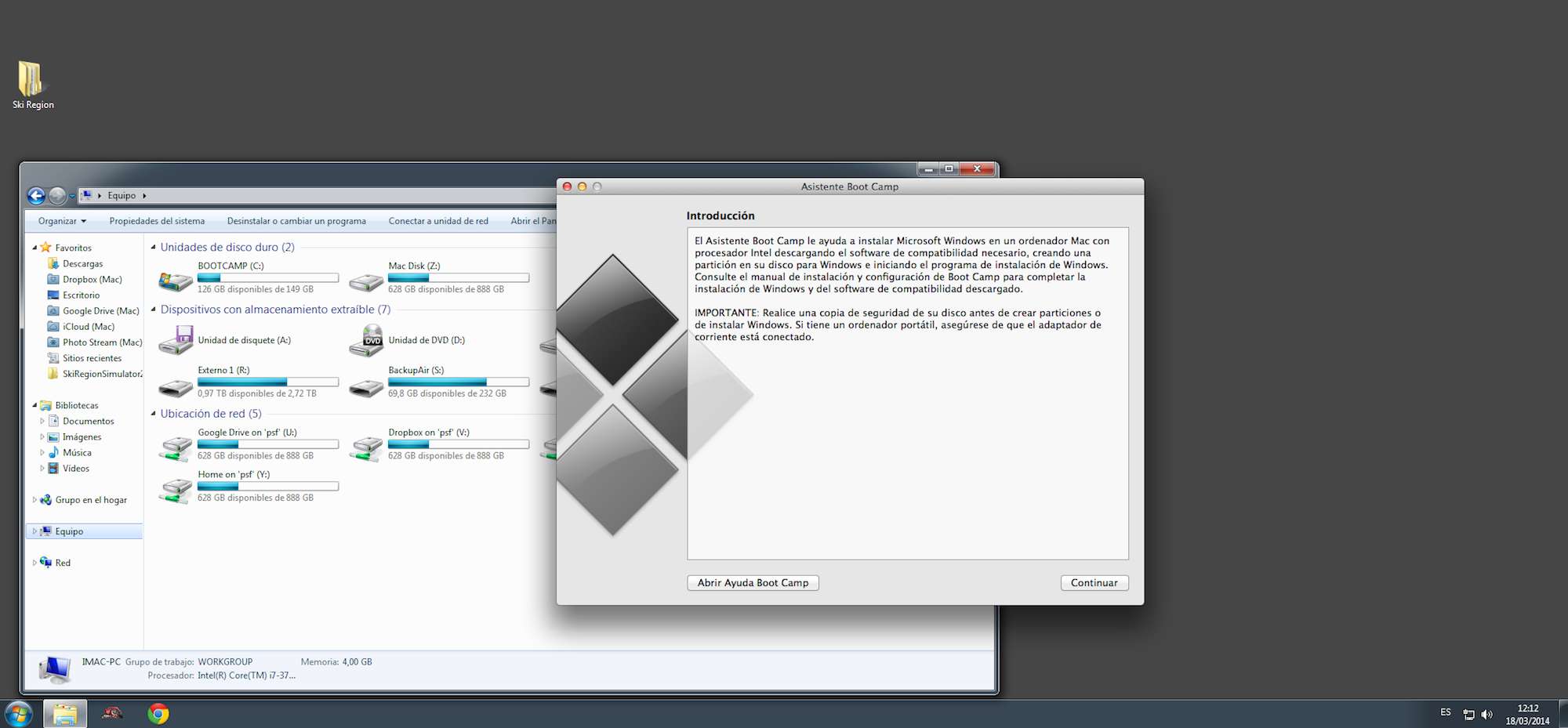Select the floppy disk drive (A:) icon

176,341
